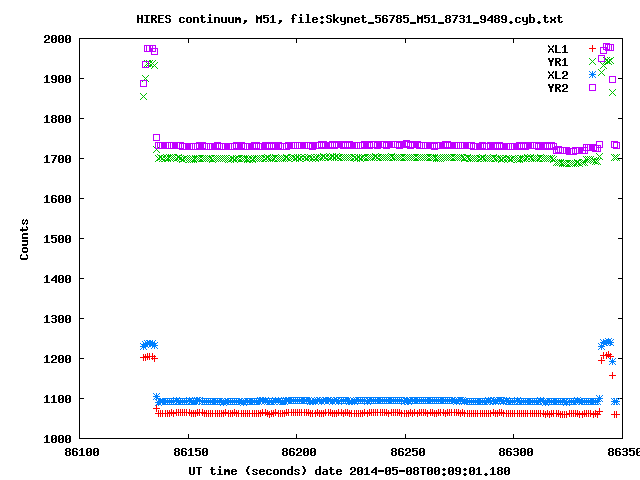Click the purple square marker beside YR2

coord(592,87)
